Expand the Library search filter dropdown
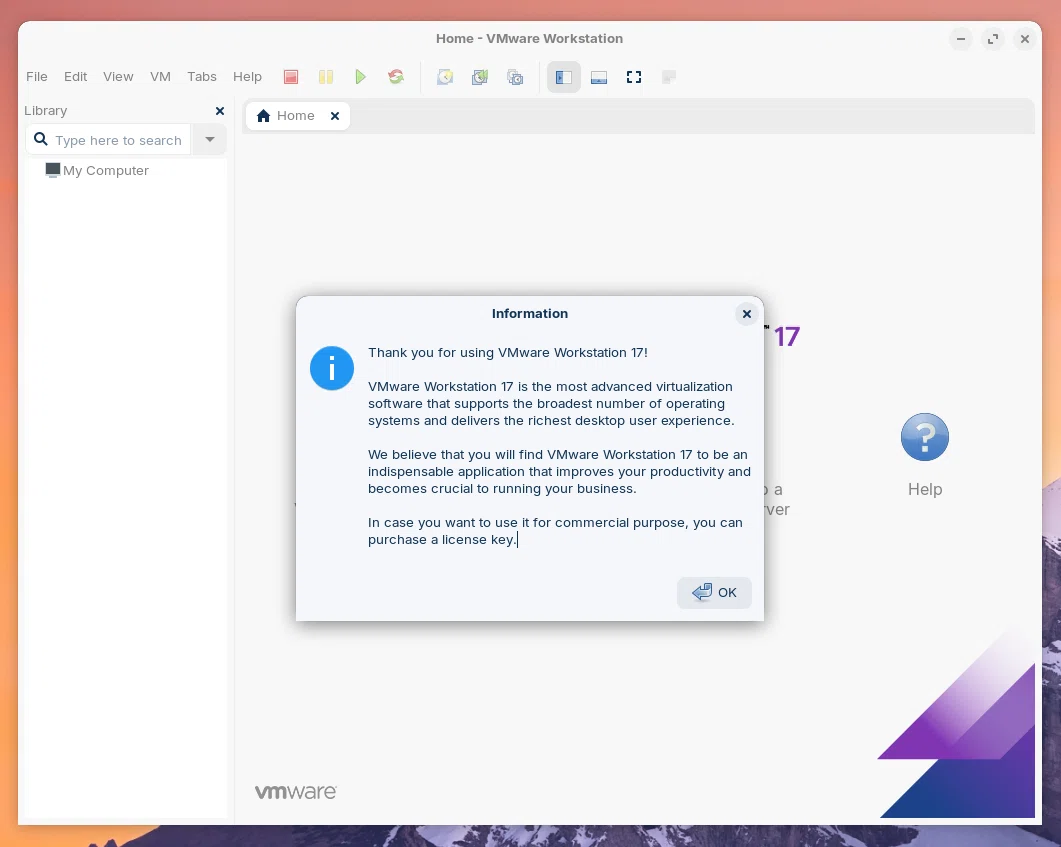Image resolution: width=1061 pixels, height=847 pixels. point(210,139)
